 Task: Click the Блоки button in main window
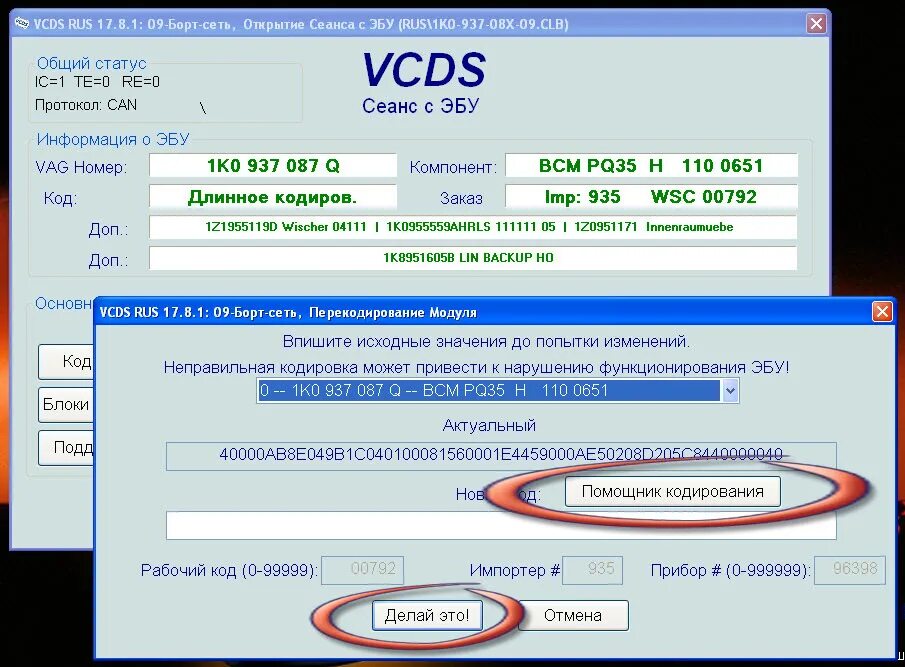pyautogui.click(x=66, y=404)
